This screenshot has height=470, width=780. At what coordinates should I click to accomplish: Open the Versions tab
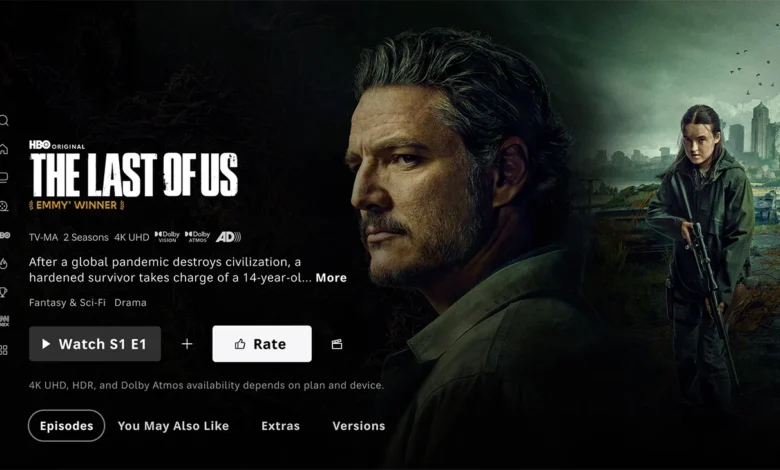pos(359,426)
